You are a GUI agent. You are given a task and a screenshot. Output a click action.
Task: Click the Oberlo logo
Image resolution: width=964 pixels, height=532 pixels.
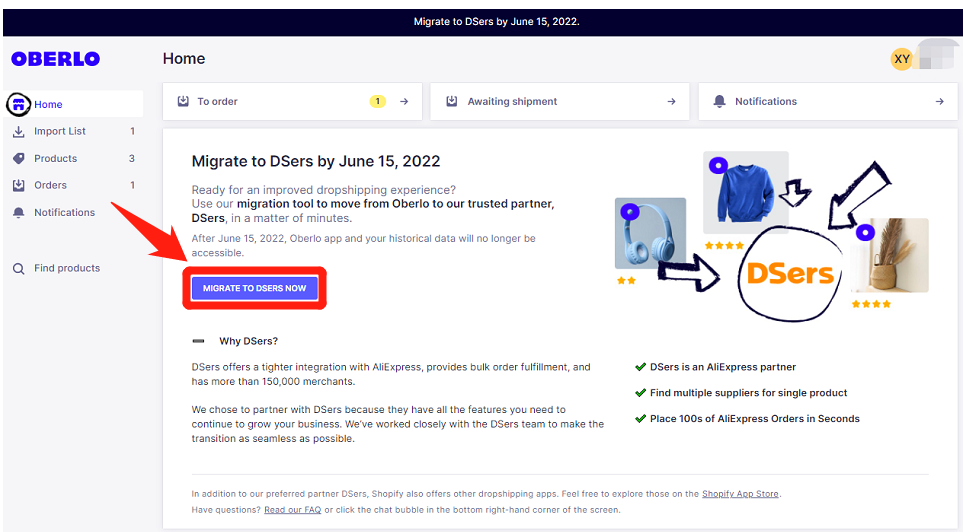[55, 59]
